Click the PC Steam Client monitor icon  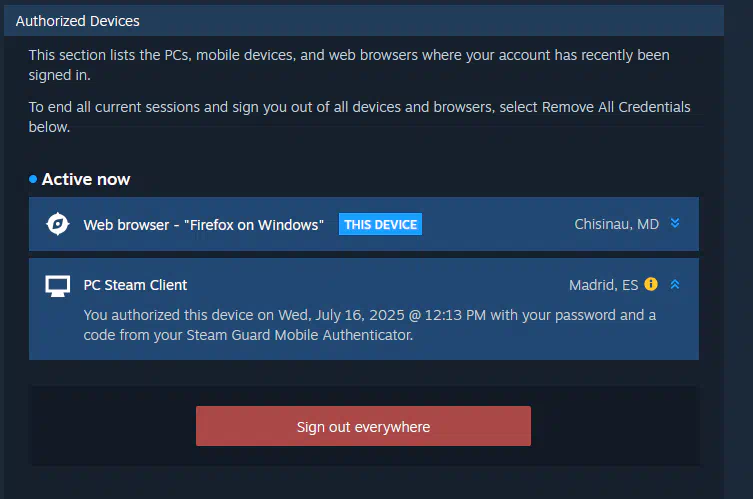click(x=58, y=286)
